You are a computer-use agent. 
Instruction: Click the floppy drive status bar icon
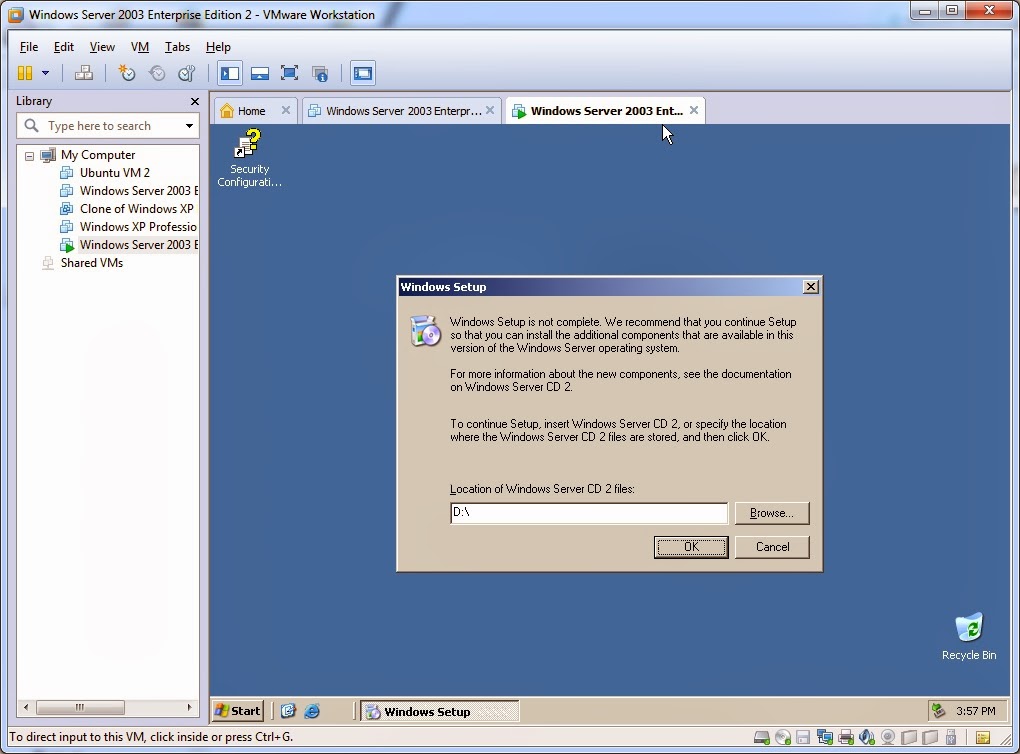click(803, 737)
